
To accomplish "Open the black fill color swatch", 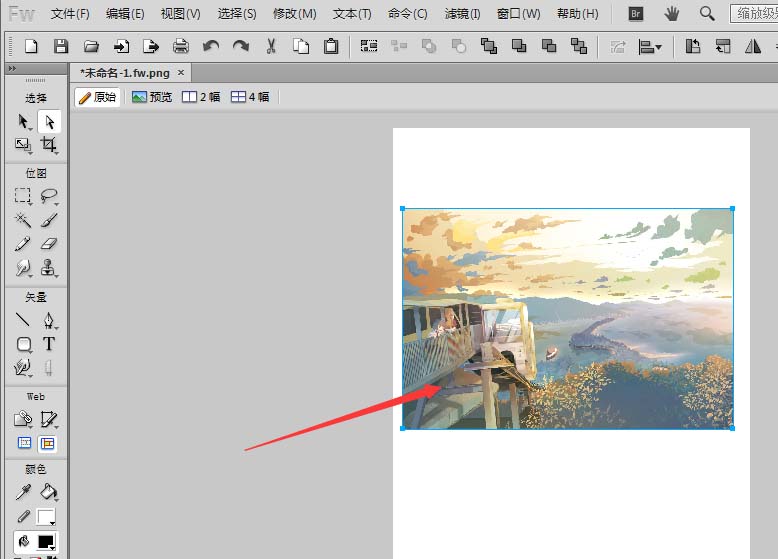I will [46, 542].
